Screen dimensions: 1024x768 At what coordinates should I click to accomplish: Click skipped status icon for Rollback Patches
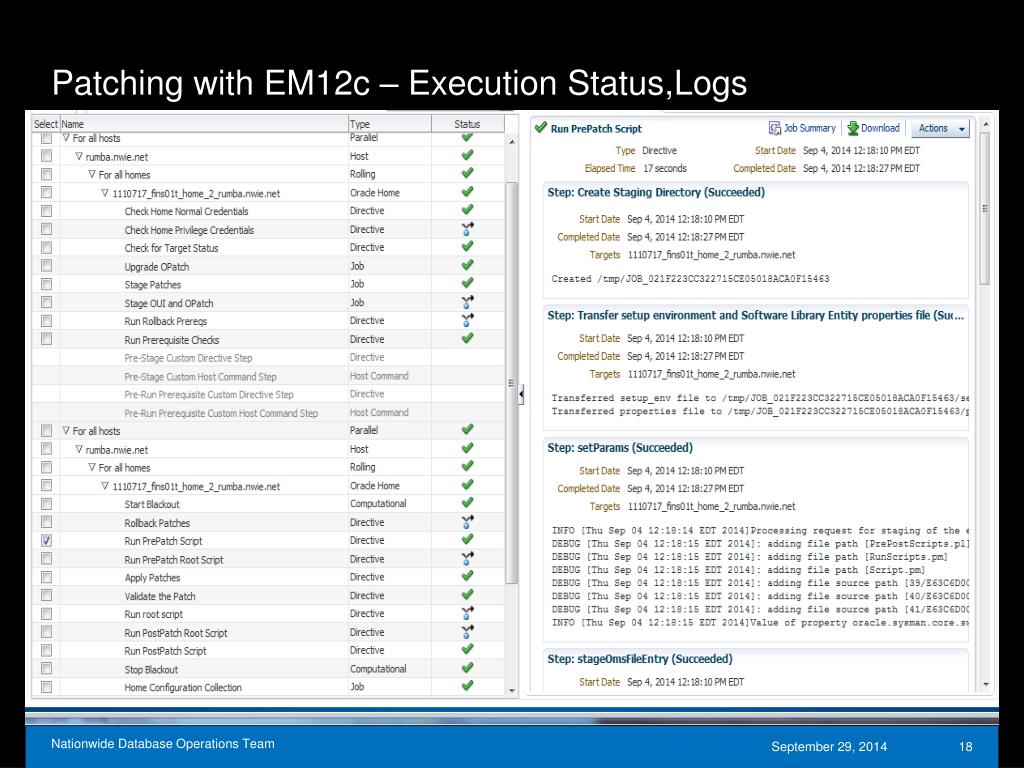pos(467,522)
